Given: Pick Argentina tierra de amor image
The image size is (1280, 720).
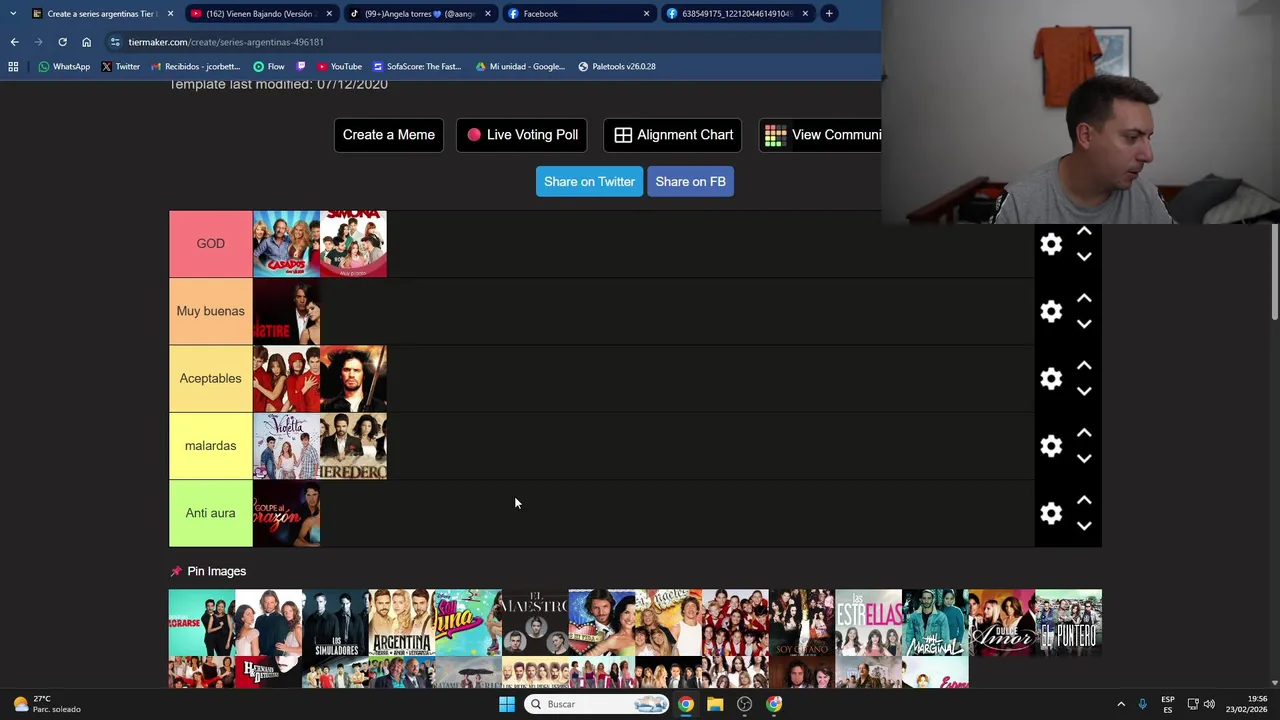Looking at the screenshot, I should [402, 622].
